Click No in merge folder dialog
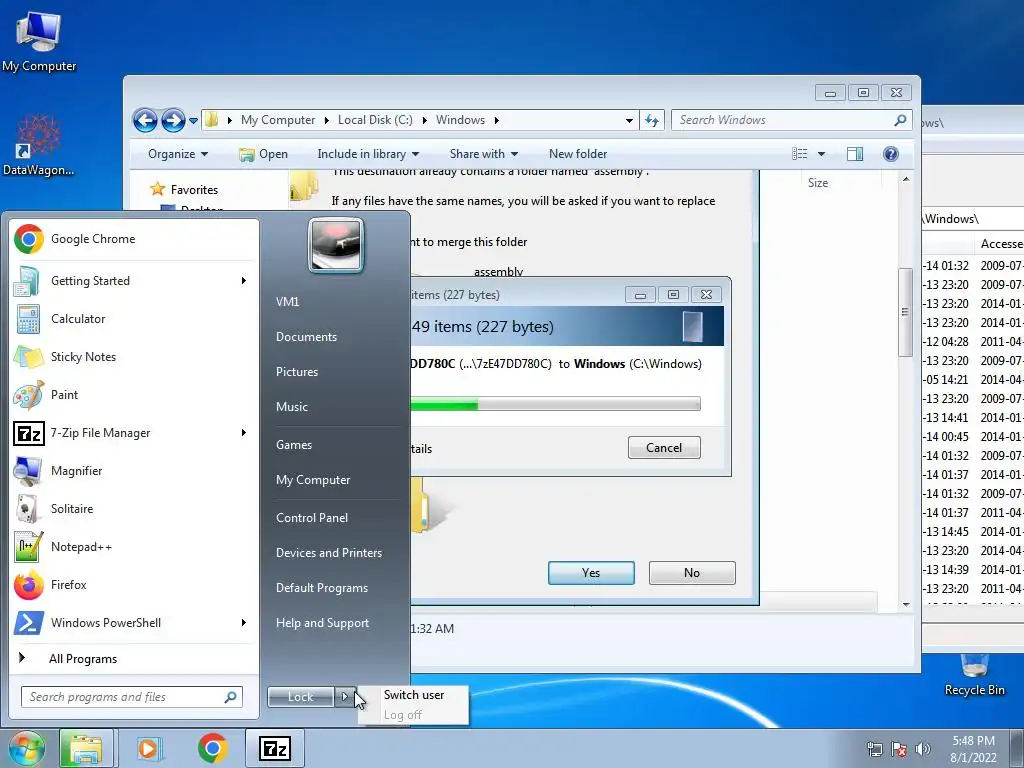Screen dimensions: 1024x768 click(x=692, y=573)
